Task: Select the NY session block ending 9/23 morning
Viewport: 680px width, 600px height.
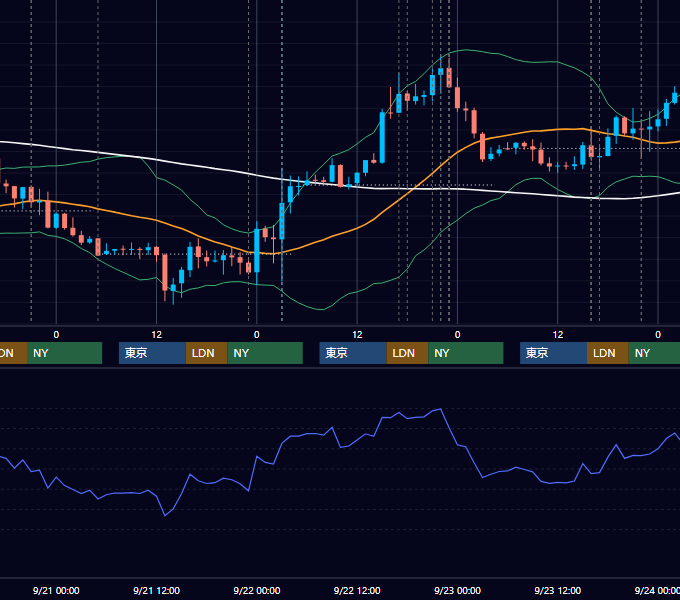Action: [466, 353]
